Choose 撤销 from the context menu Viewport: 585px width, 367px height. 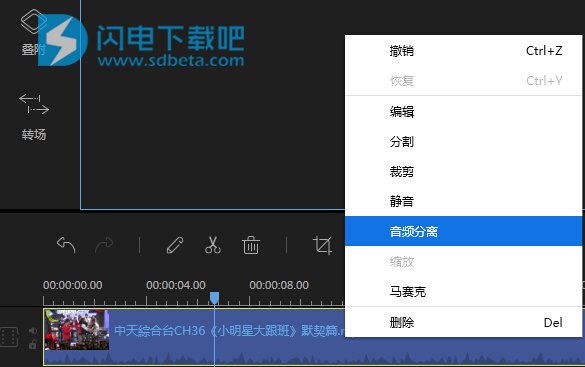point(463,51)
